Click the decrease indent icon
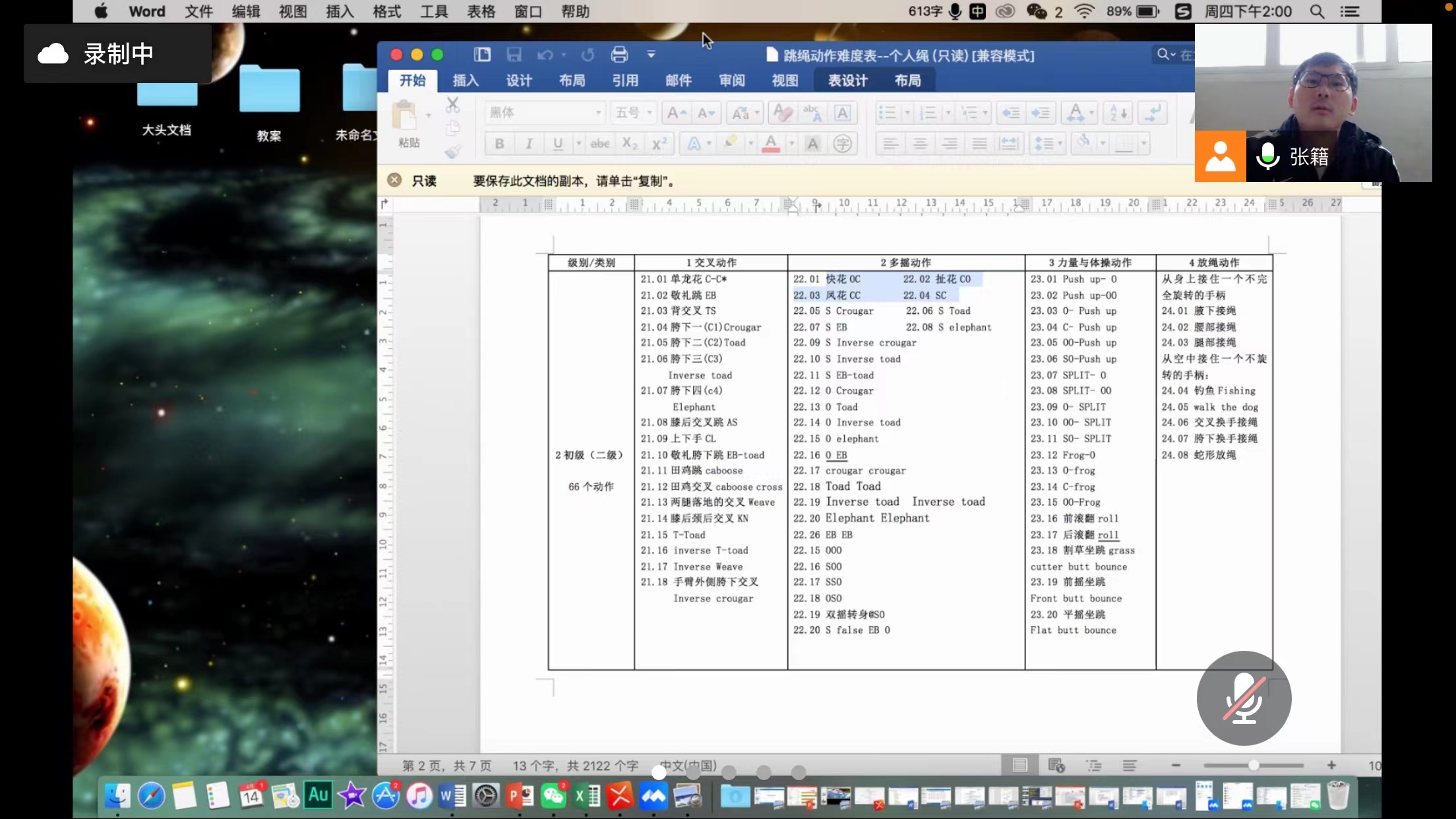Viewport: 1456px width, 819px height. point(1010,113)
